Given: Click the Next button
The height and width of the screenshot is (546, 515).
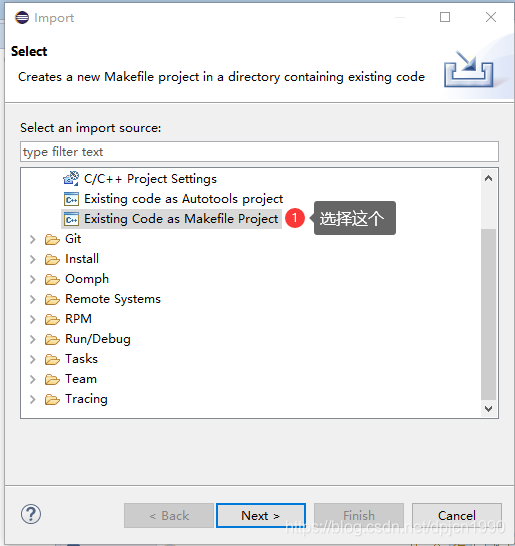Looking at the screenshot, I should click(x=261, y=515).
